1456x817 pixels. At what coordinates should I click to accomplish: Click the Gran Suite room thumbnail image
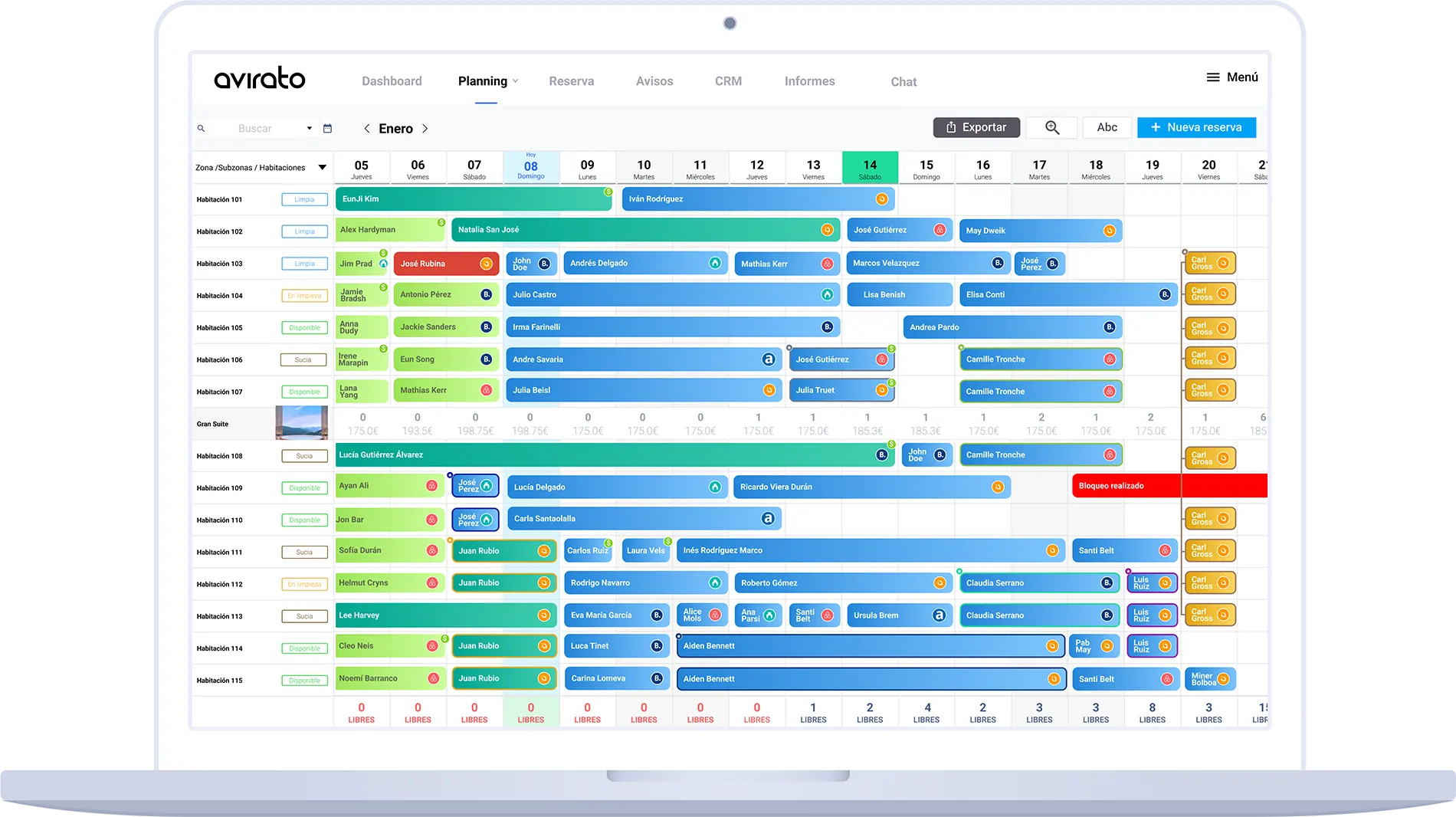click(301, 422)
